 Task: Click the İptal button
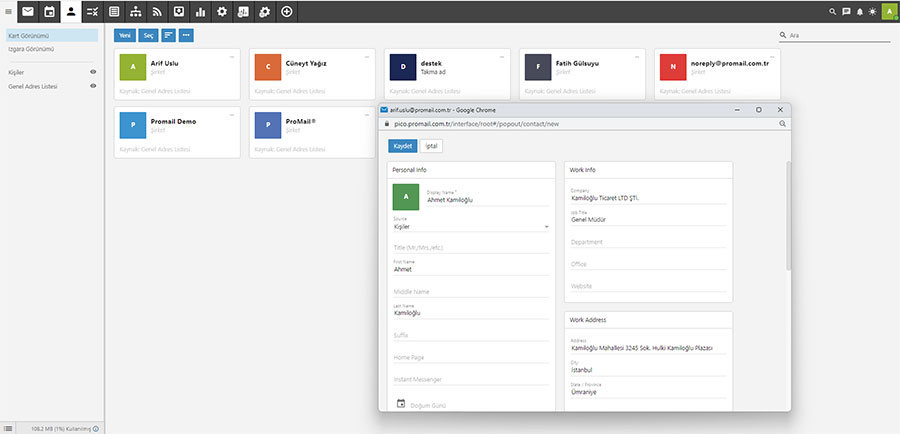point(431,146)
